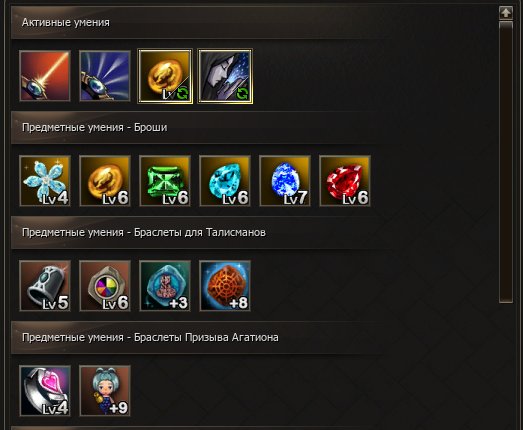Select the rainbow wheel talisman Lv6
Image resolution: width=523 pixels, height=430 pixels.
pos(105,286)
